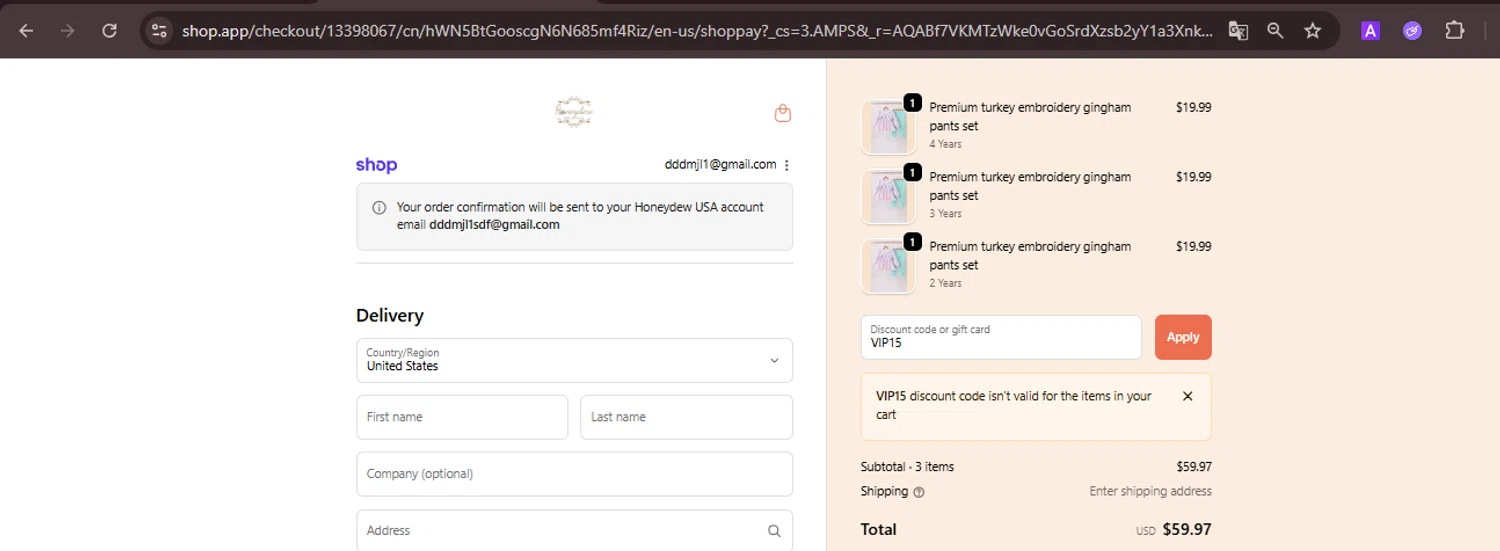Reload the checkout page
Image resolution: width=1500 pixels, height=551 pixels.
[x=110, y=31]
